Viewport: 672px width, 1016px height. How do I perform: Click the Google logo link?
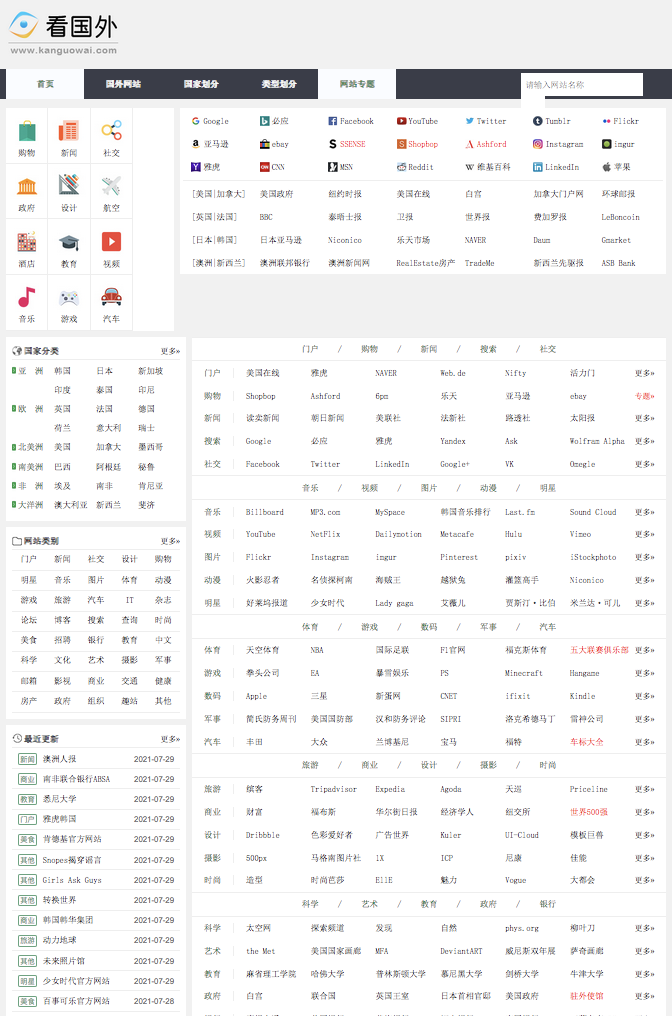tap(210, 121)
